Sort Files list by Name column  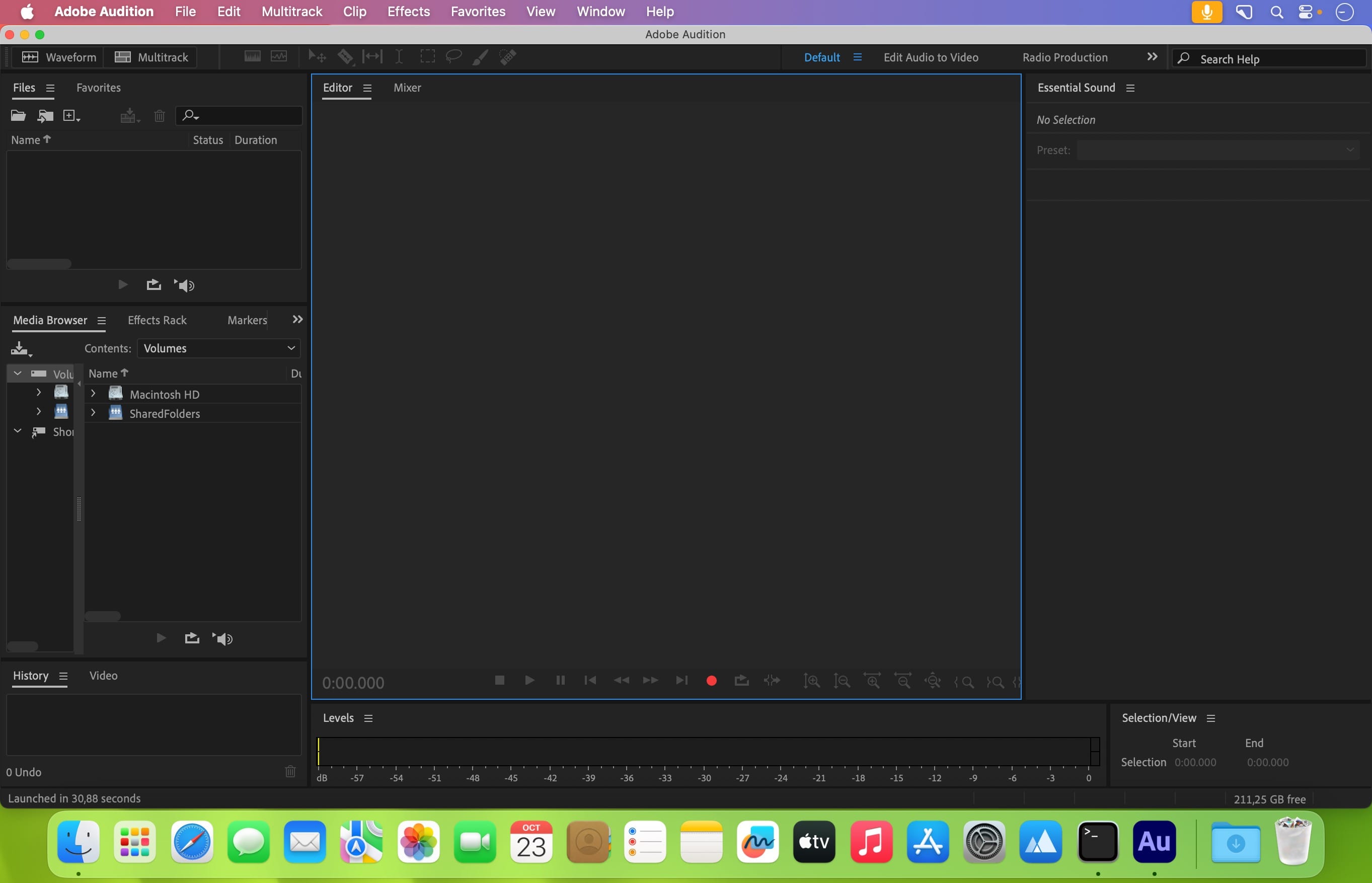(31, 140)
